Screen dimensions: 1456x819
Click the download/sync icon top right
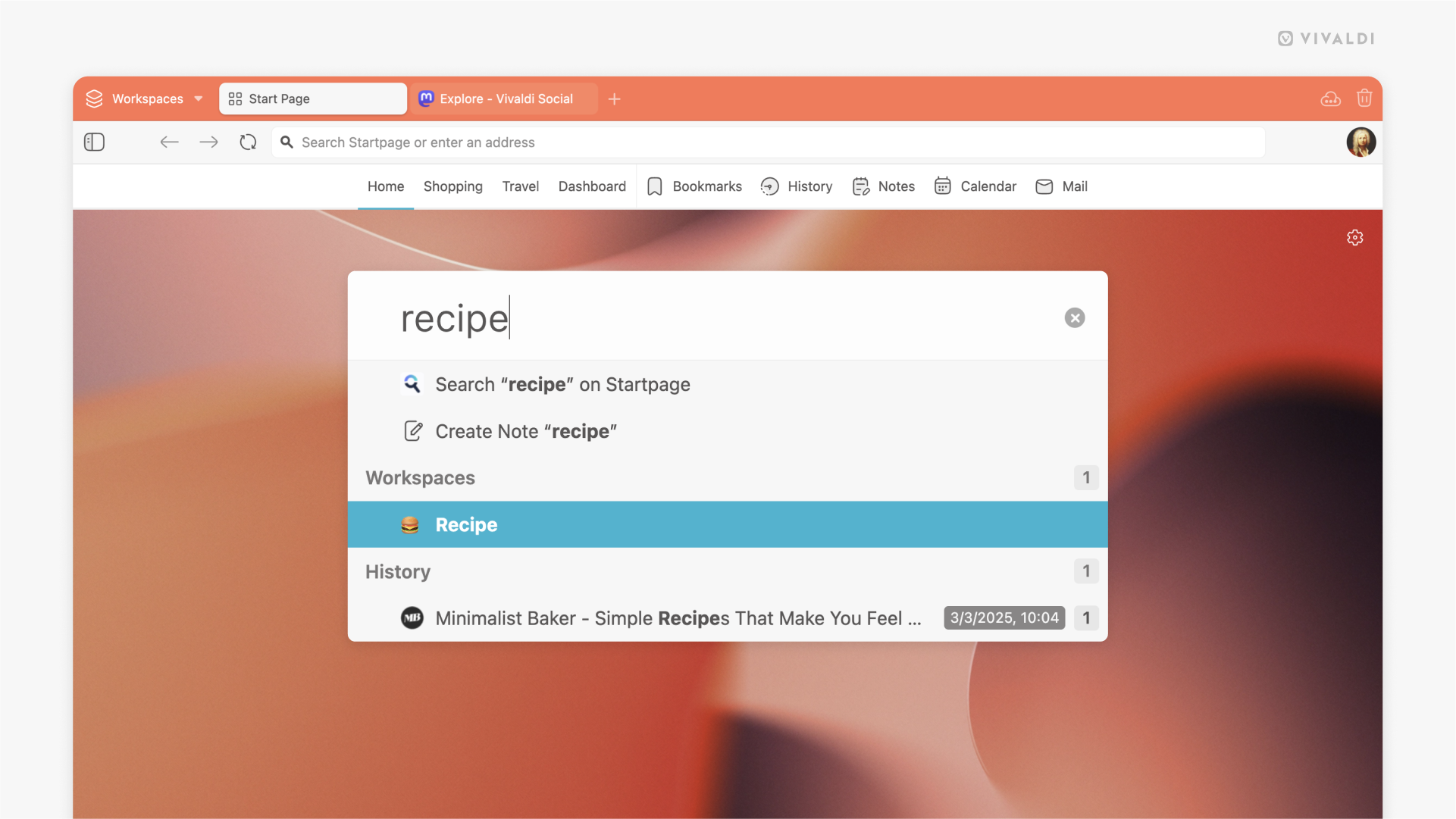[x=1330, y=98]
